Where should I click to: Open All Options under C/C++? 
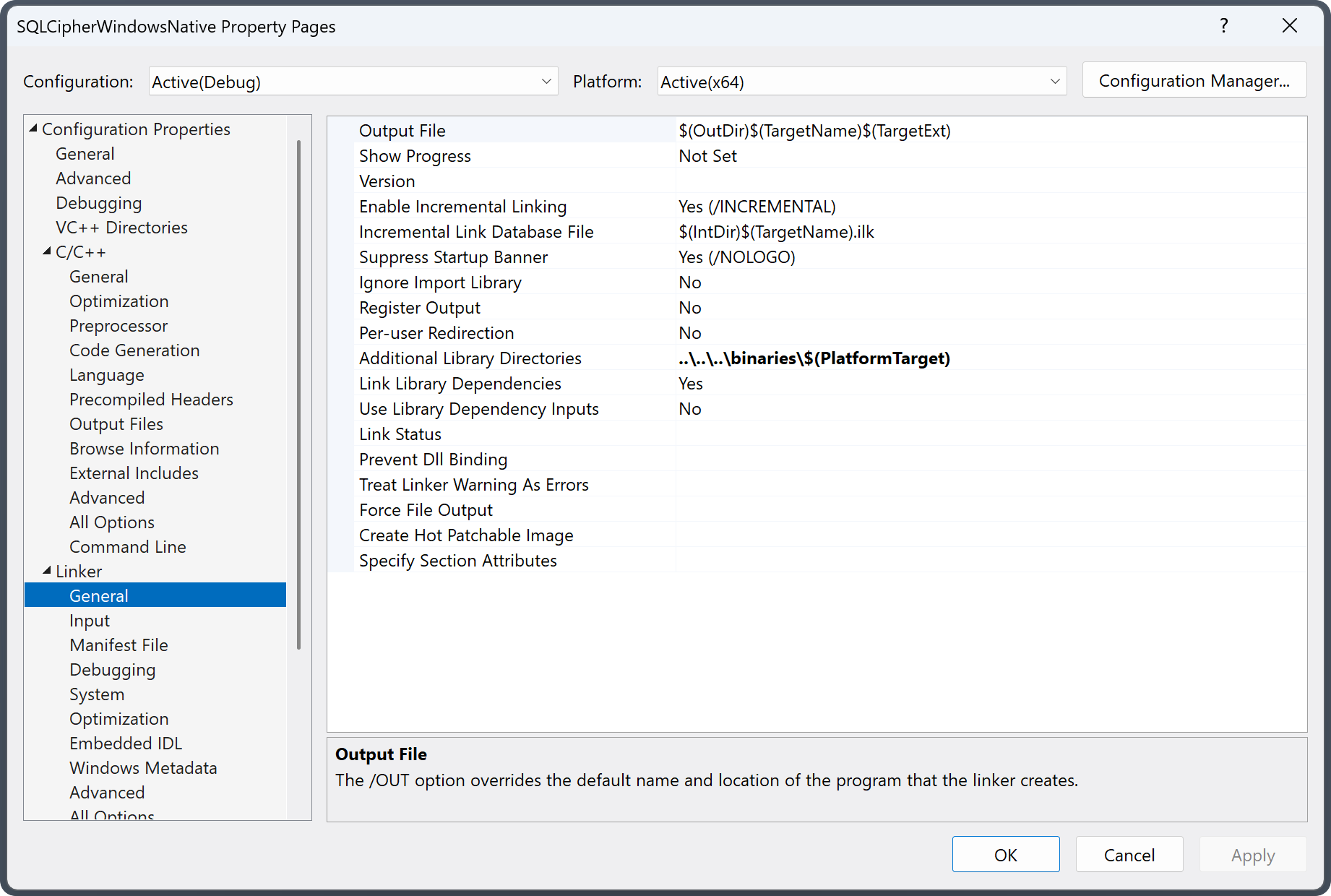click(x=112, y=522)
